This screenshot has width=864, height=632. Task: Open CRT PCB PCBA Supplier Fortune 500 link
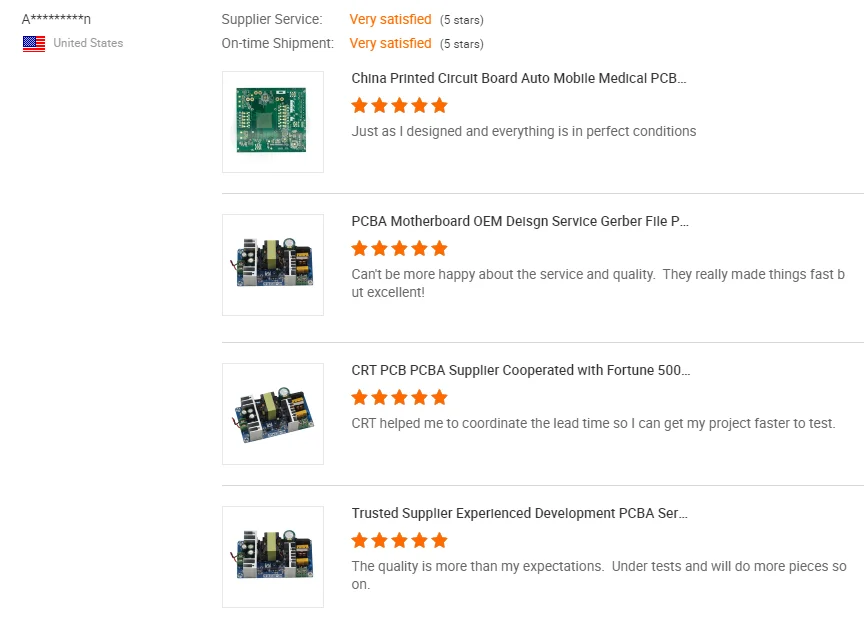click(x=520, y=370)
